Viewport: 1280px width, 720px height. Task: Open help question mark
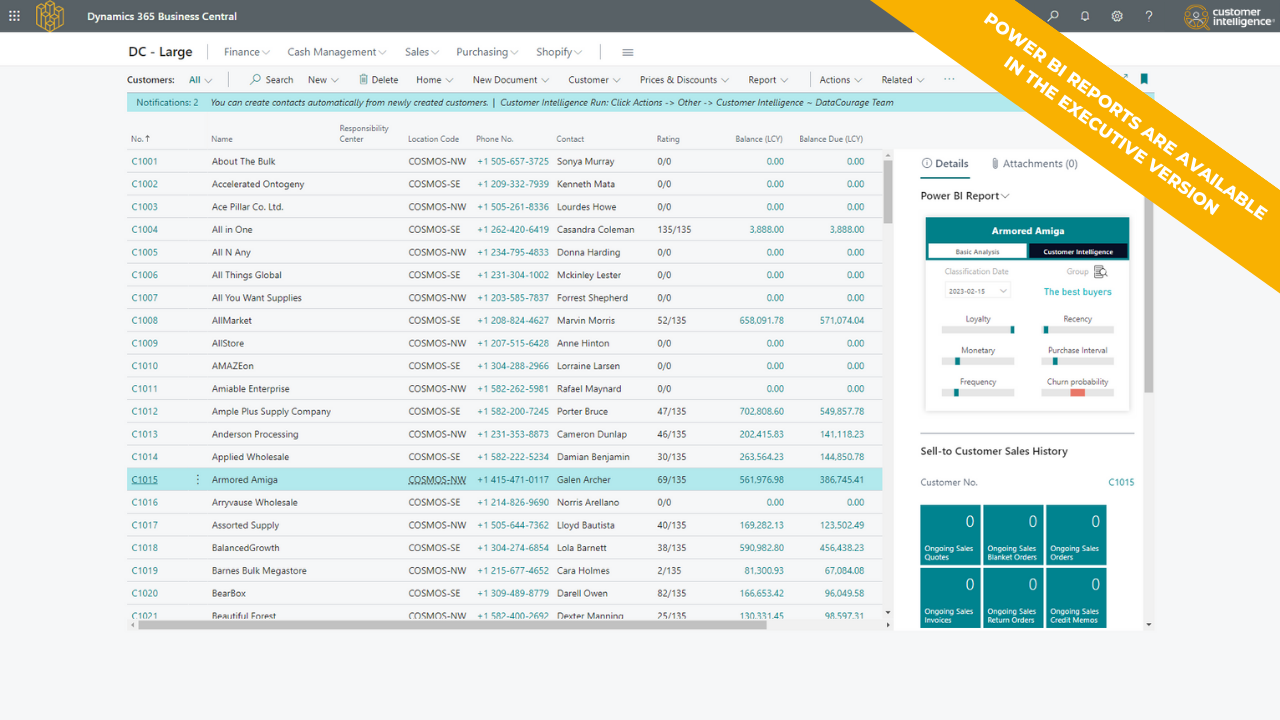[x=1149, y=16]
